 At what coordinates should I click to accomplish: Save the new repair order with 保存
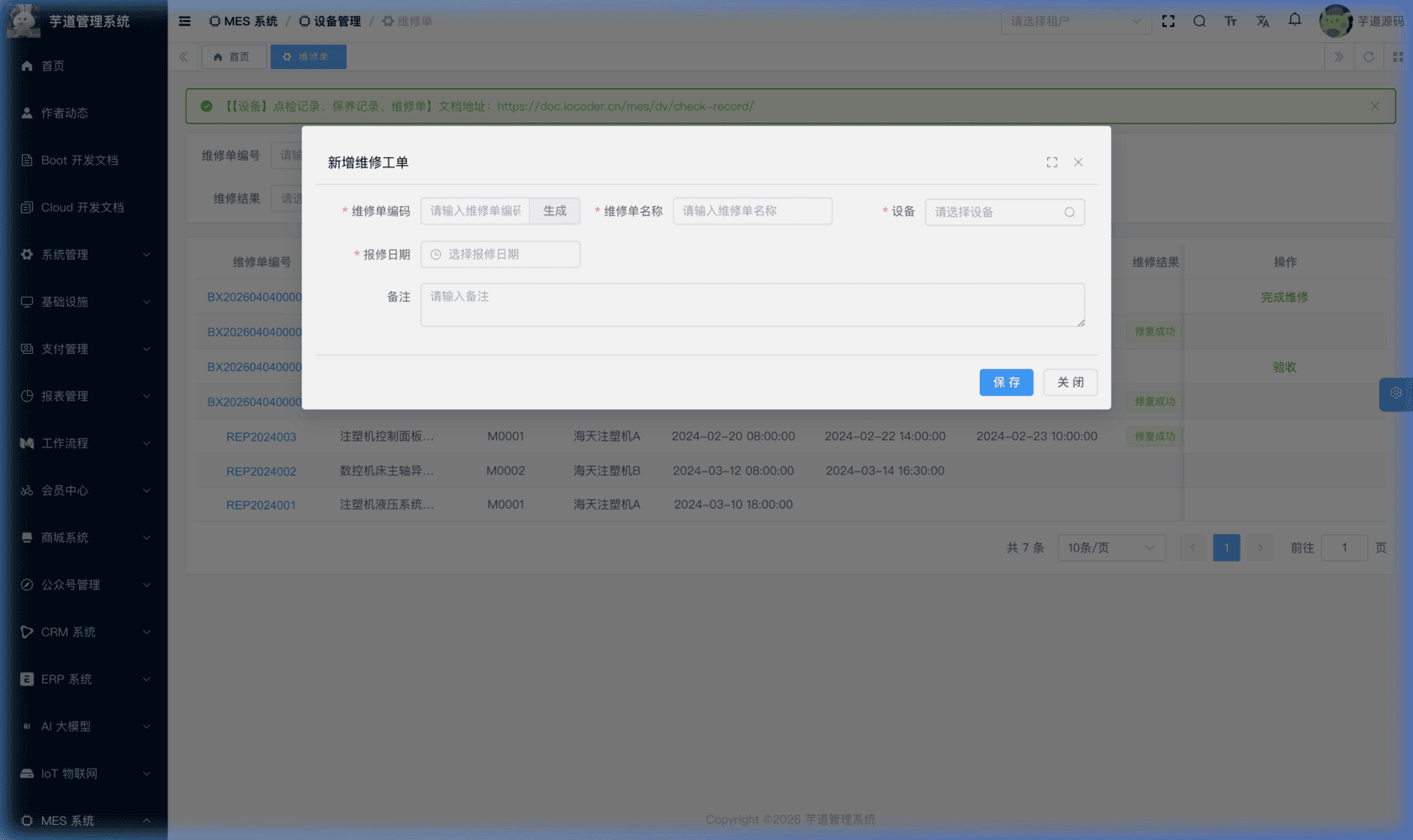pyautogui.click(x=1006, y=382)
